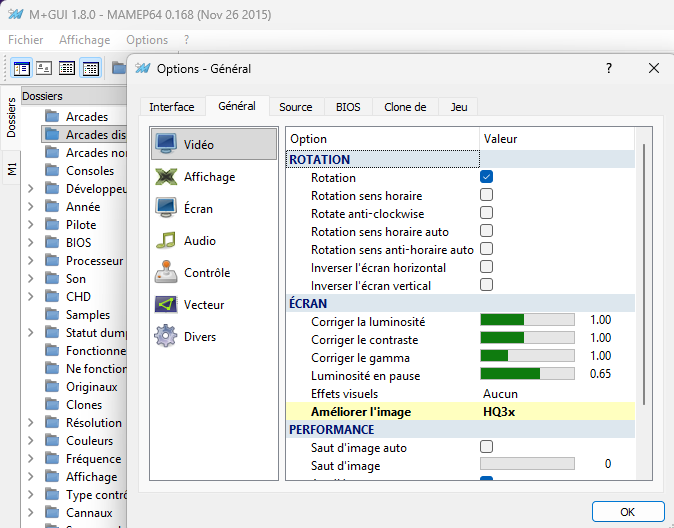Enable Rotation sens horaire checkbox
Image resolution: width=674 pixels, height=528 pixels.
tap(486, 195)
